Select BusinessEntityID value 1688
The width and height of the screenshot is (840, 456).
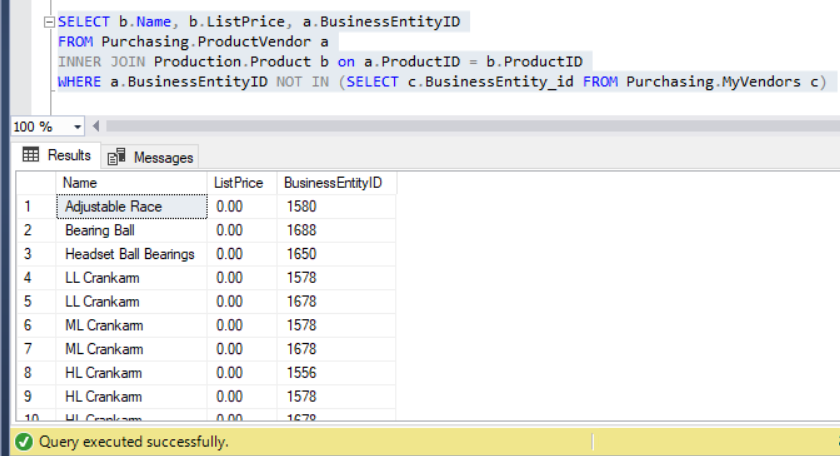click(x=336, y=230)
